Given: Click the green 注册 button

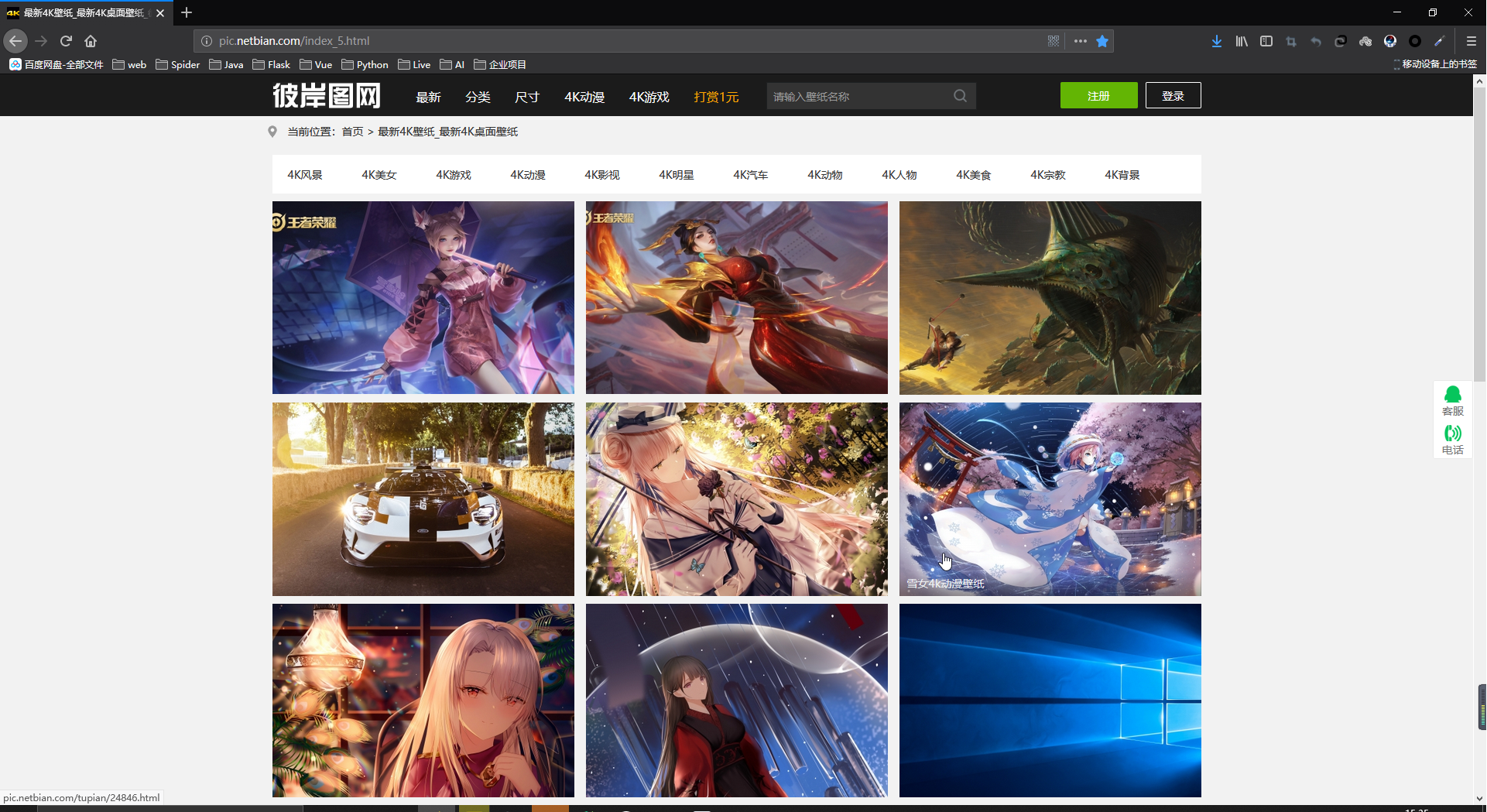Looking at the screenshot, I should pos(1098,95).
